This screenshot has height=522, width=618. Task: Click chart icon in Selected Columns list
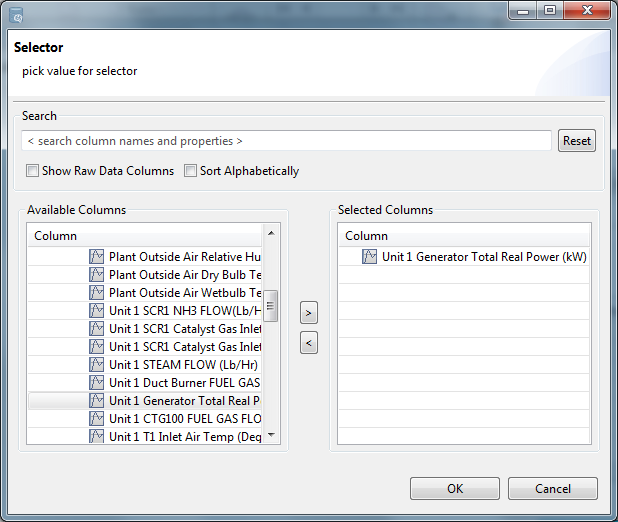370,256
